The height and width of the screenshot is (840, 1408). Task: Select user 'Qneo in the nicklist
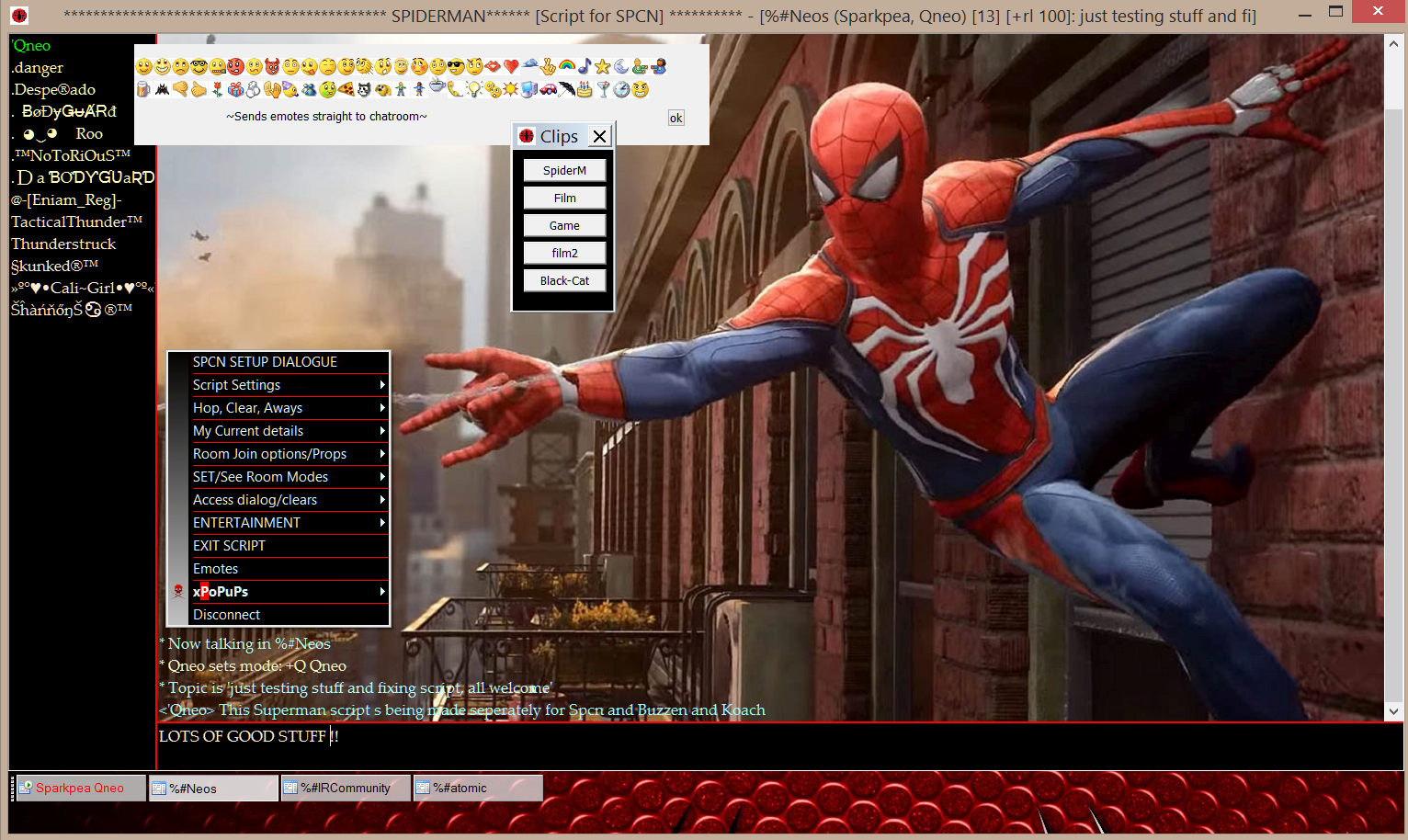point(31,45)
